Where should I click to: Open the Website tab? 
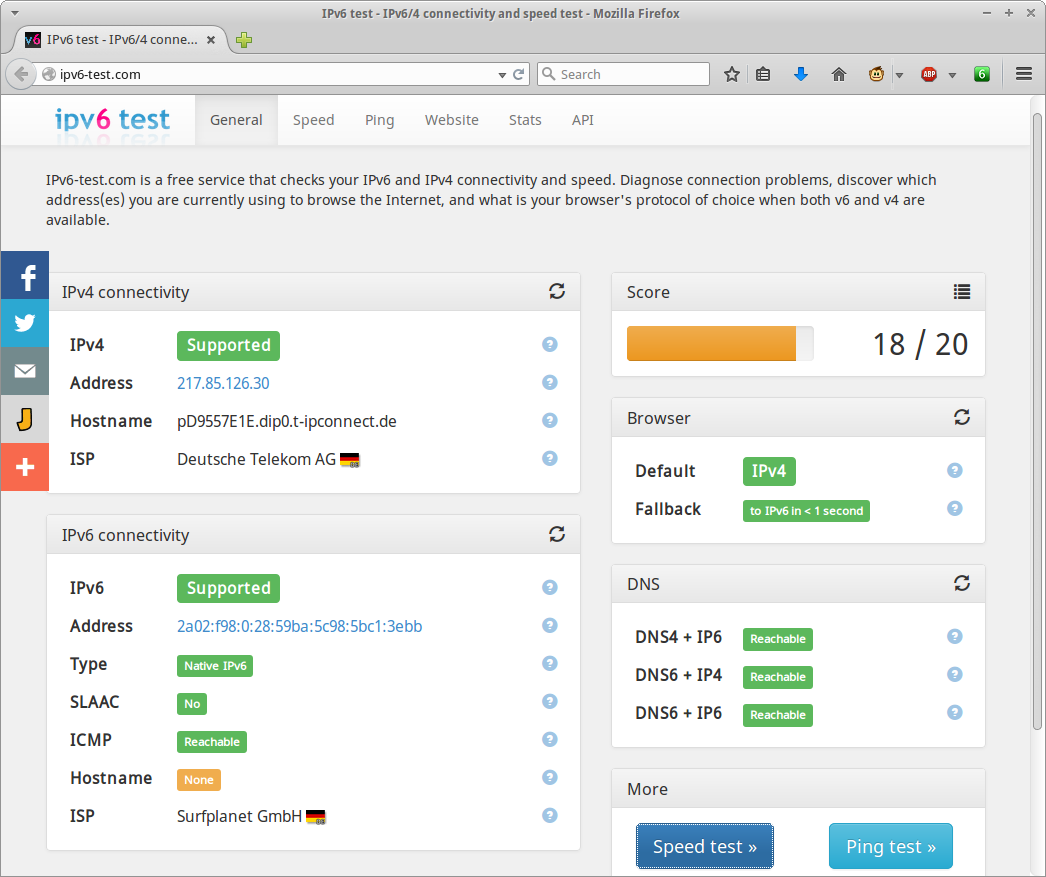pos(452,120)
